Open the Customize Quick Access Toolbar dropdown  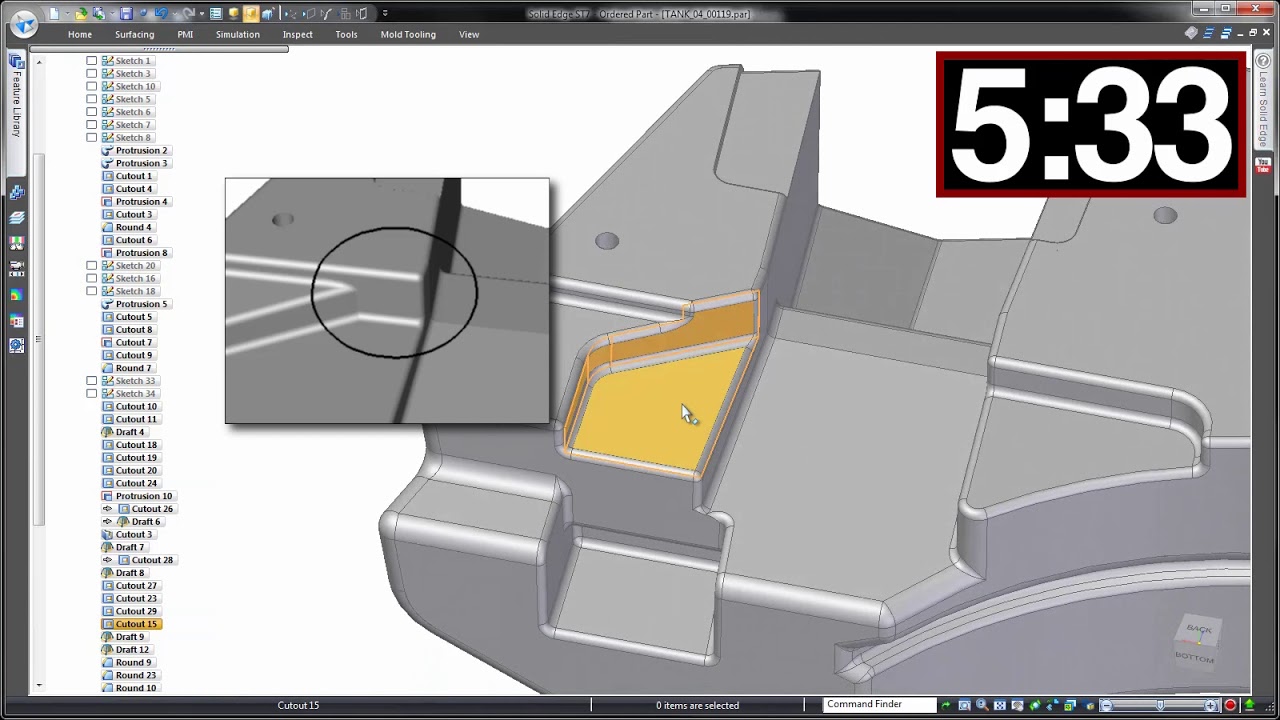[385, 14]
